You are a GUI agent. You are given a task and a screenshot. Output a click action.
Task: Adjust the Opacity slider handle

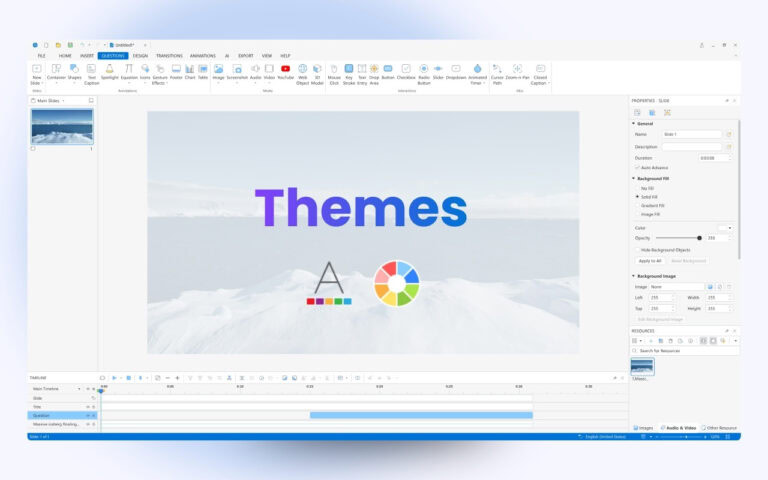pyautogui.click(x=699, y=238)
